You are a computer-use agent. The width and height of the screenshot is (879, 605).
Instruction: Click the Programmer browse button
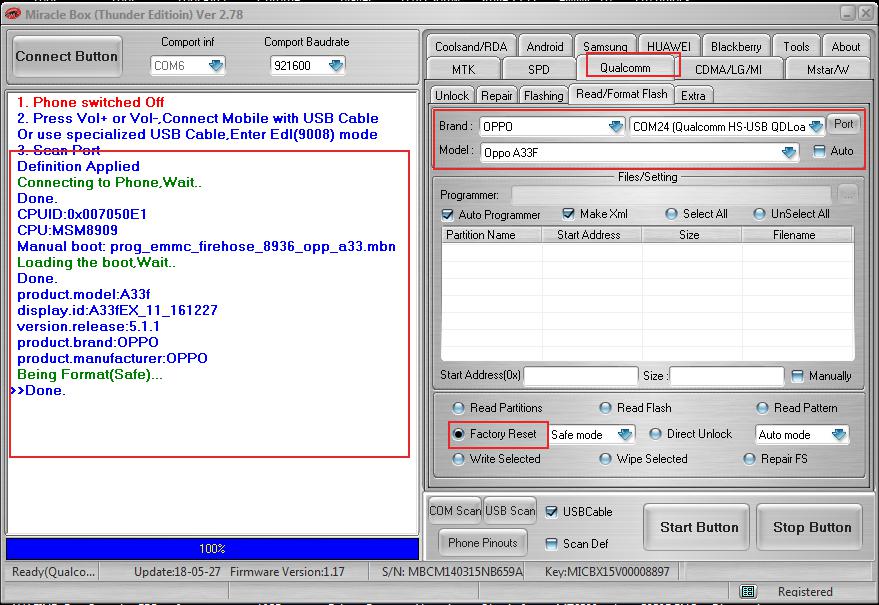pos(848,194)
